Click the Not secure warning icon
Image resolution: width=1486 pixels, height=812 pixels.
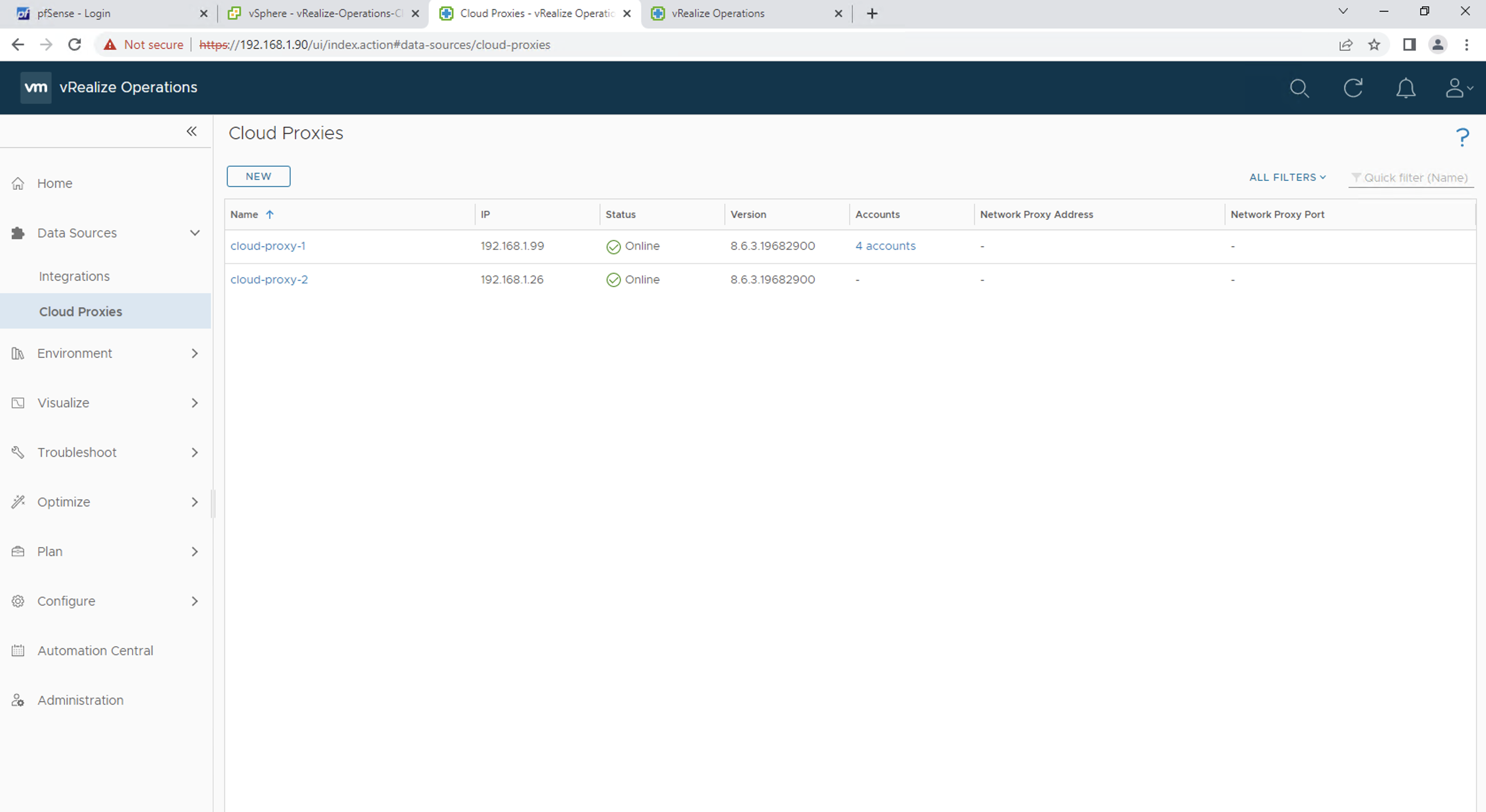pos(110,44)
